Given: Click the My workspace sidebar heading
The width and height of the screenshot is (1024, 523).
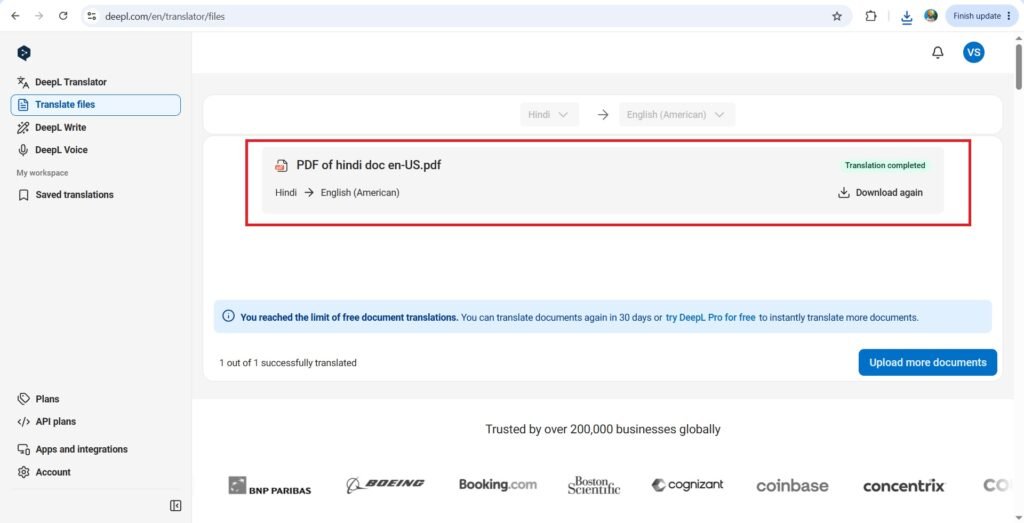Looking at the screenshot, I should pyautogui.click(x=42, y=173).
